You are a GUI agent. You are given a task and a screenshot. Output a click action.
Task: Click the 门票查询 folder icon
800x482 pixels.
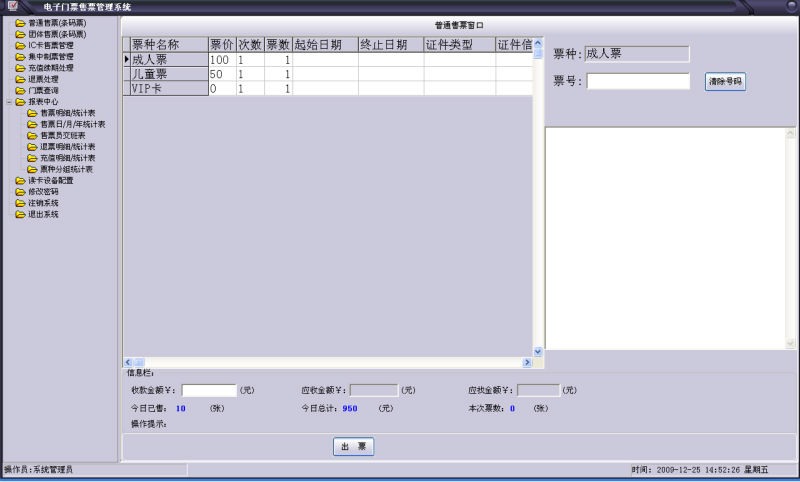click(20, 90)
